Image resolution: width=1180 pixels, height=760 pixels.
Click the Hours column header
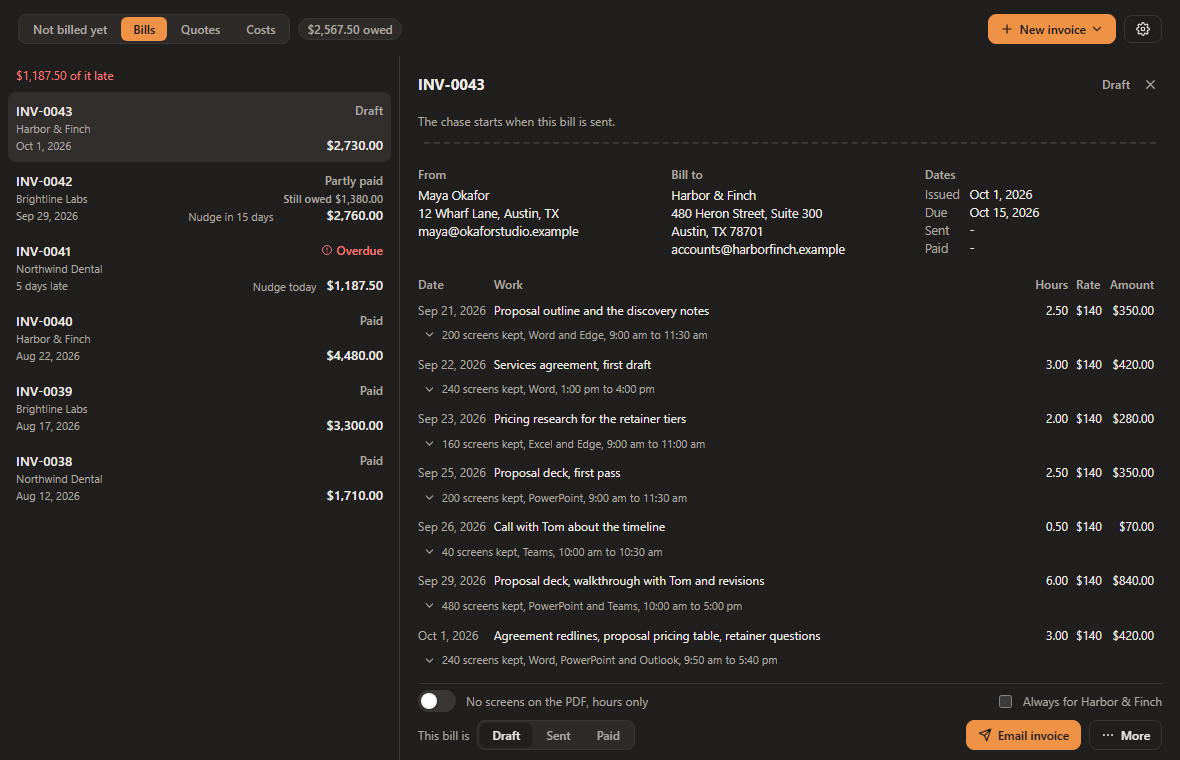tap(1051, 284)
